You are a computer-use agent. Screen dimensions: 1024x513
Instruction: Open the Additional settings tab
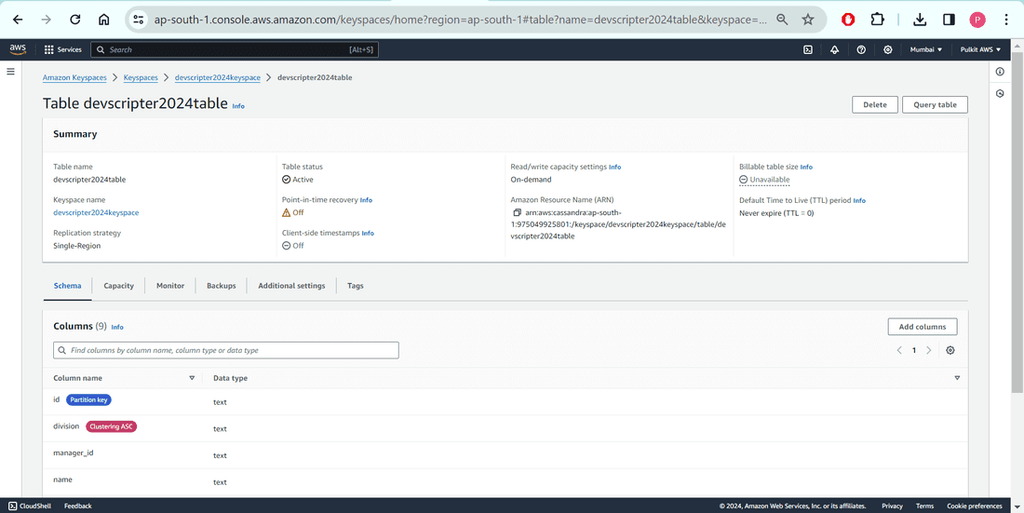[291, 286]
